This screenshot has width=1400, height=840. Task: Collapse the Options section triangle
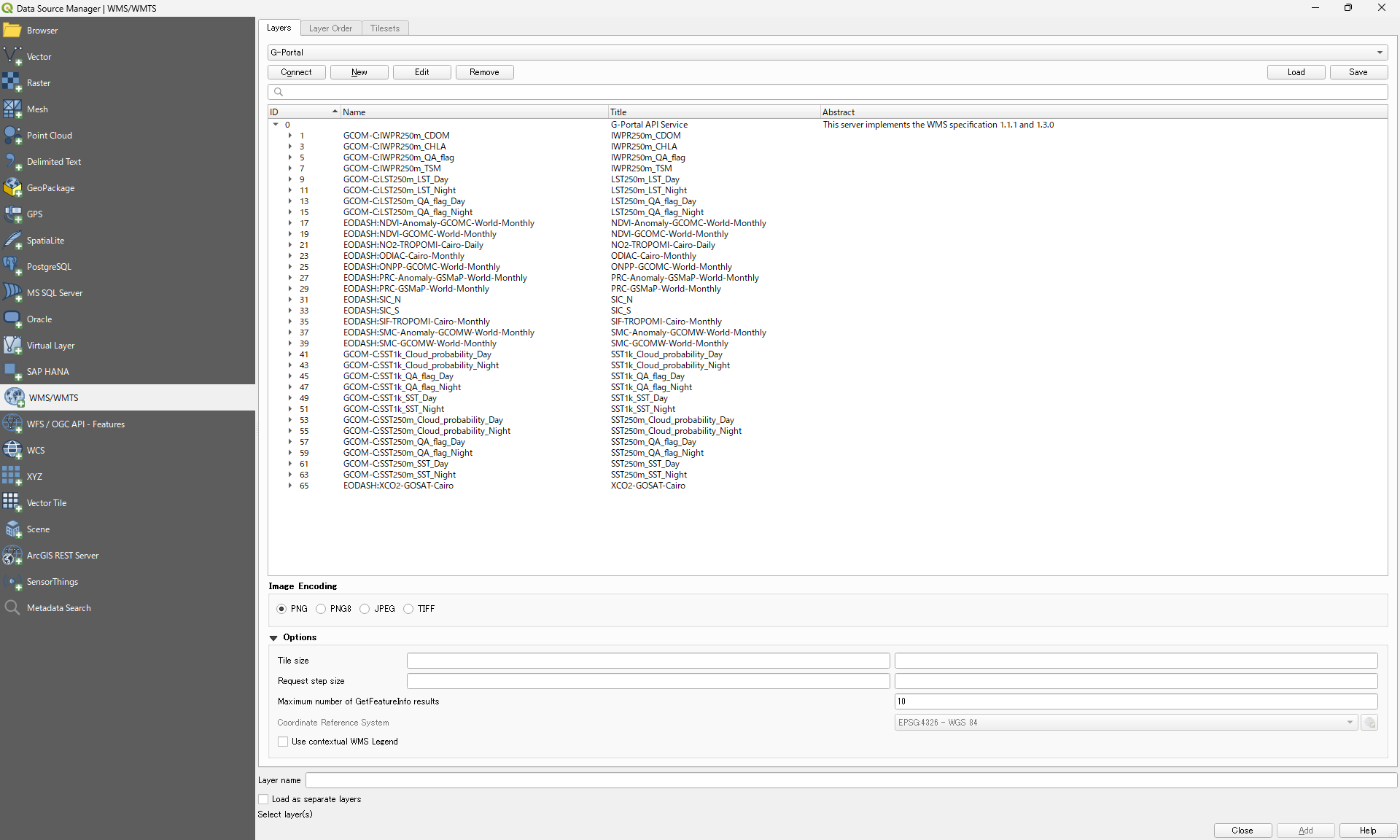[273, 638]
